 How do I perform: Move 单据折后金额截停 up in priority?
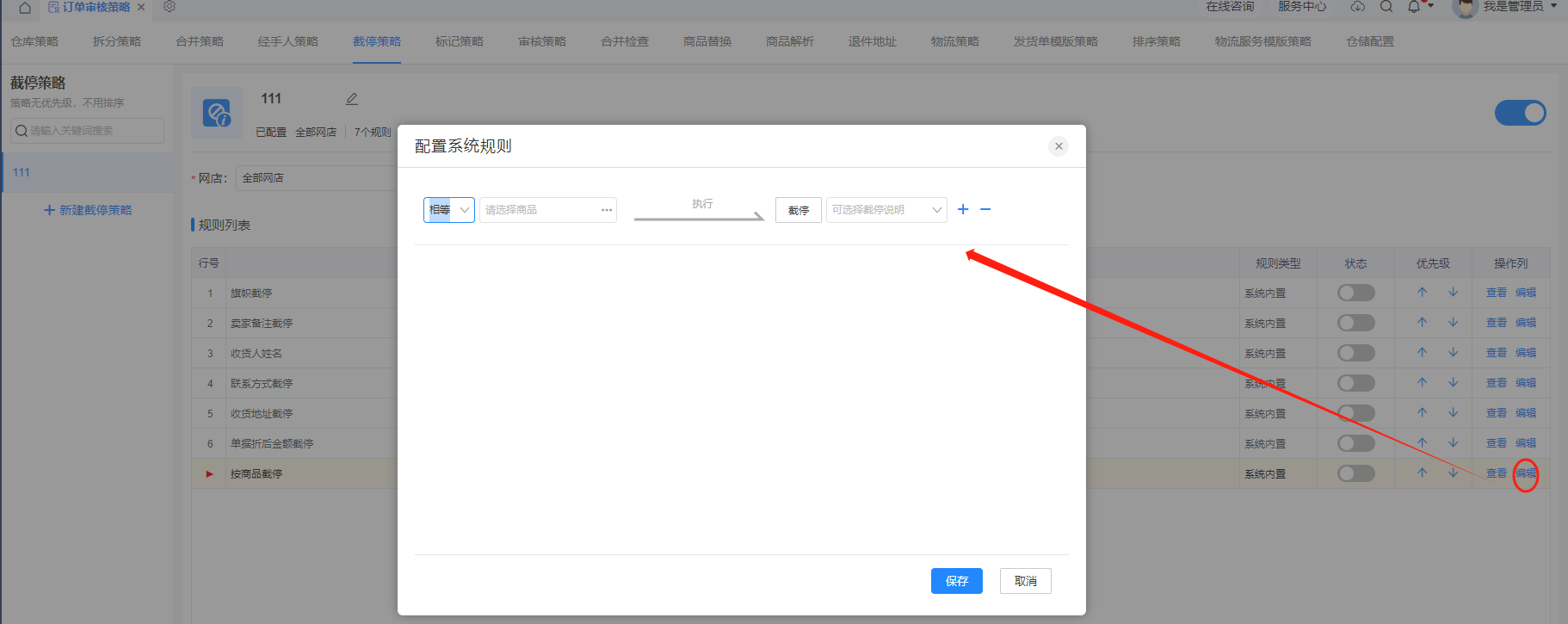[x=1423, y=443]
